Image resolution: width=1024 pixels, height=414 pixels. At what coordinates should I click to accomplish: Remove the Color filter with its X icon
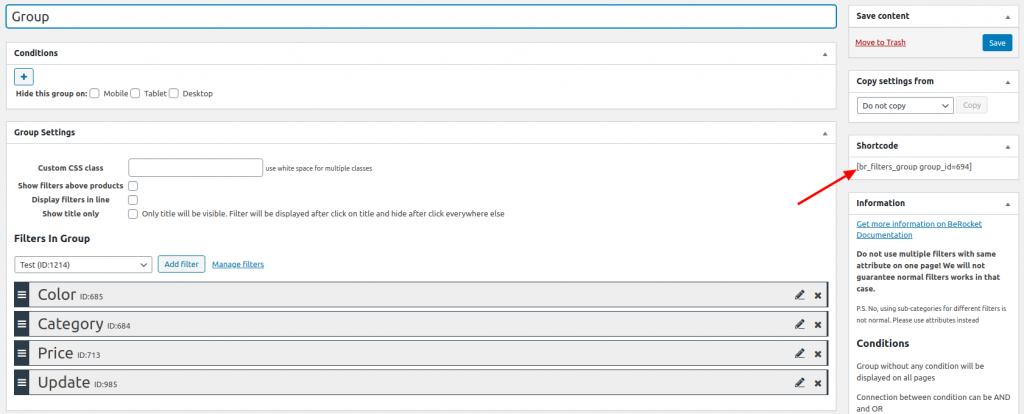pyautogui.click(x=818, y=295)
